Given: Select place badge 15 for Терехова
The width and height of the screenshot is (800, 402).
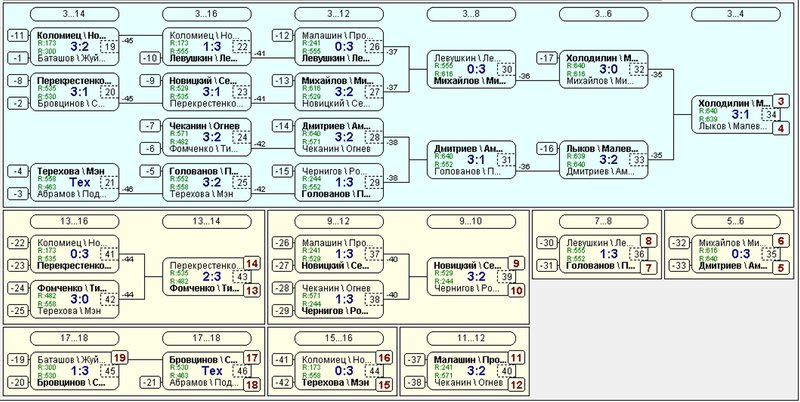Looking at the screenshot, I should tap(384, 385).
